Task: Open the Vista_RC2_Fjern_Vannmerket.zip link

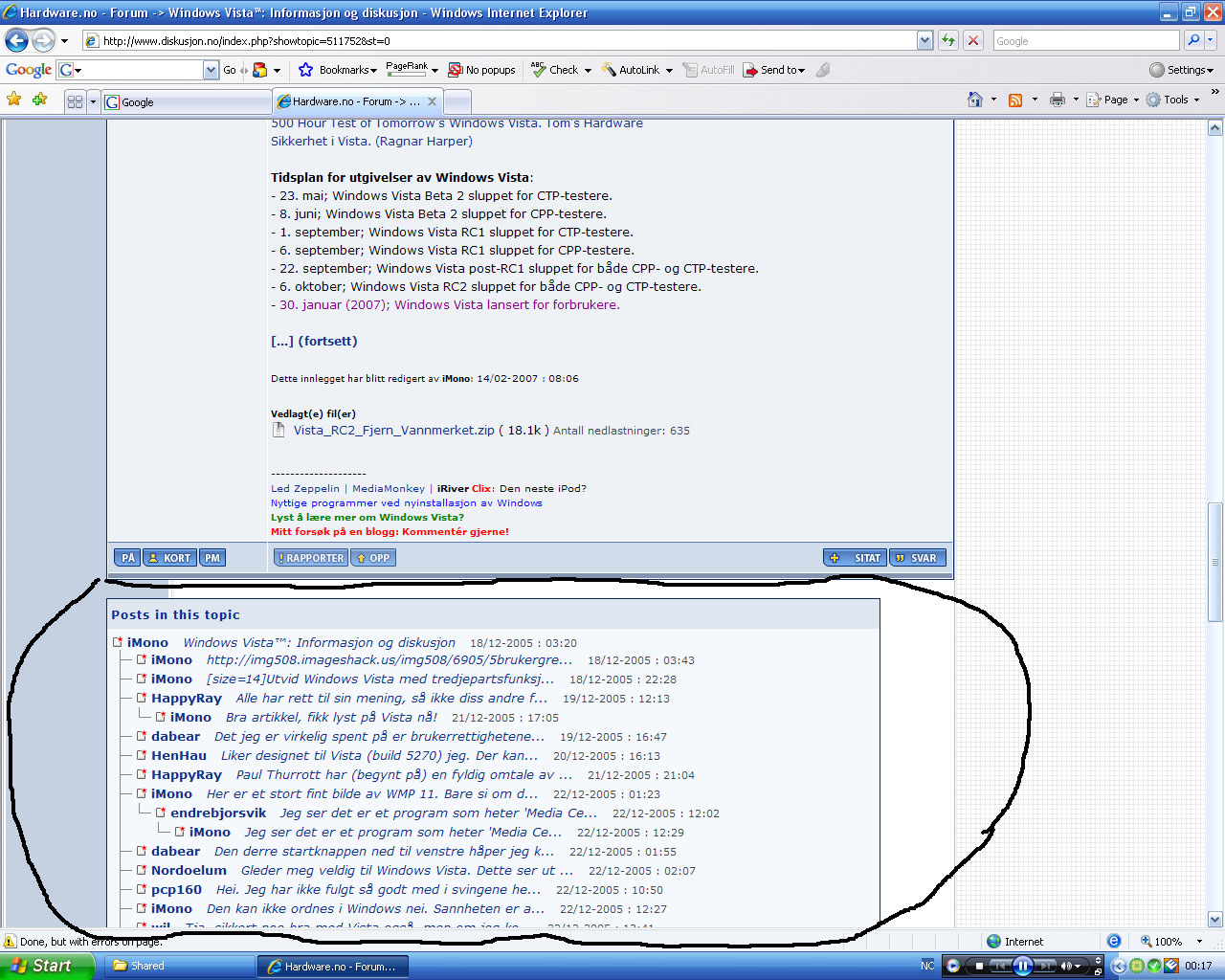Action: (394, 431)
